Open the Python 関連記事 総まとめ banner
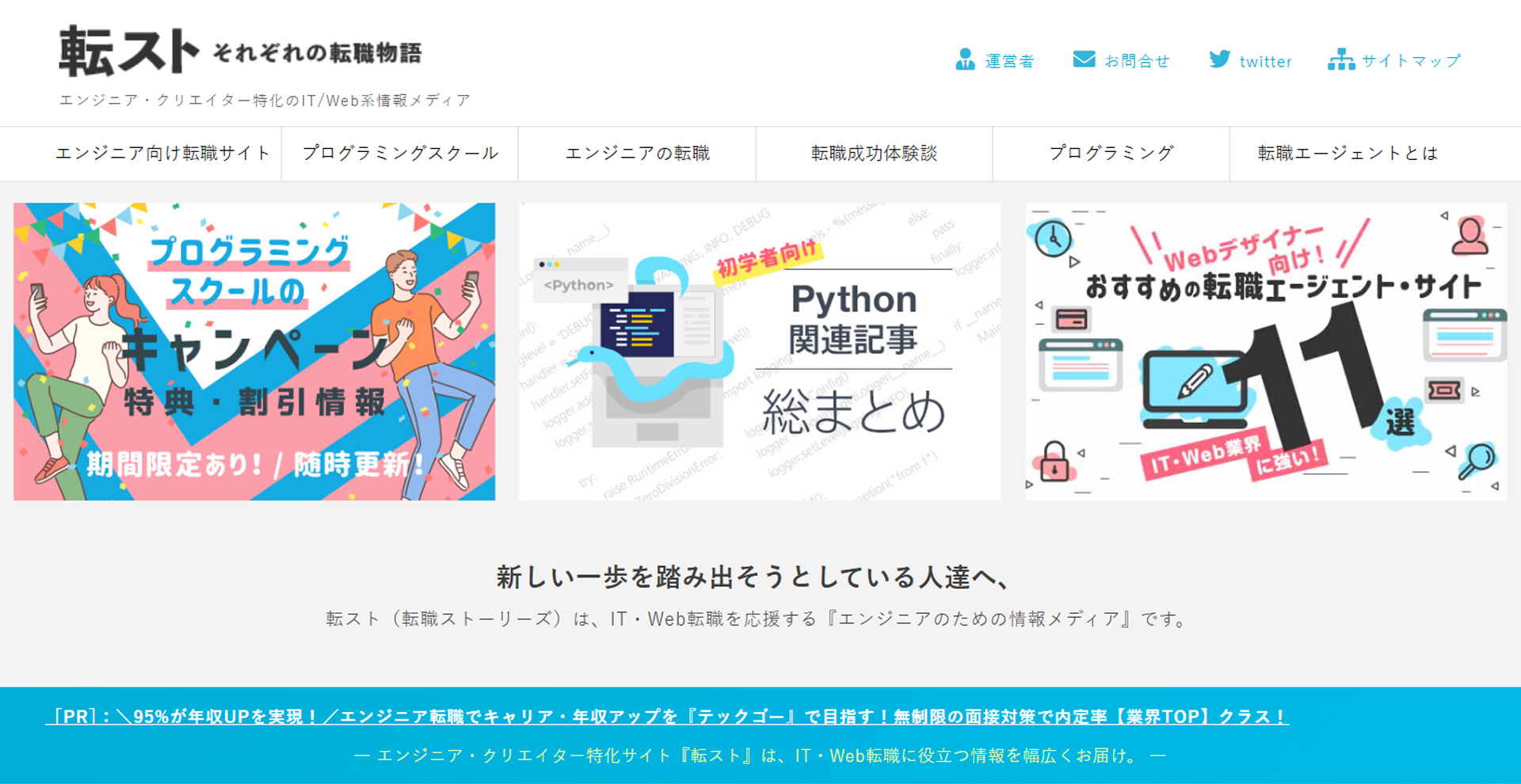Viewport: 1521px width, 784px height. (x=760, y=352)
